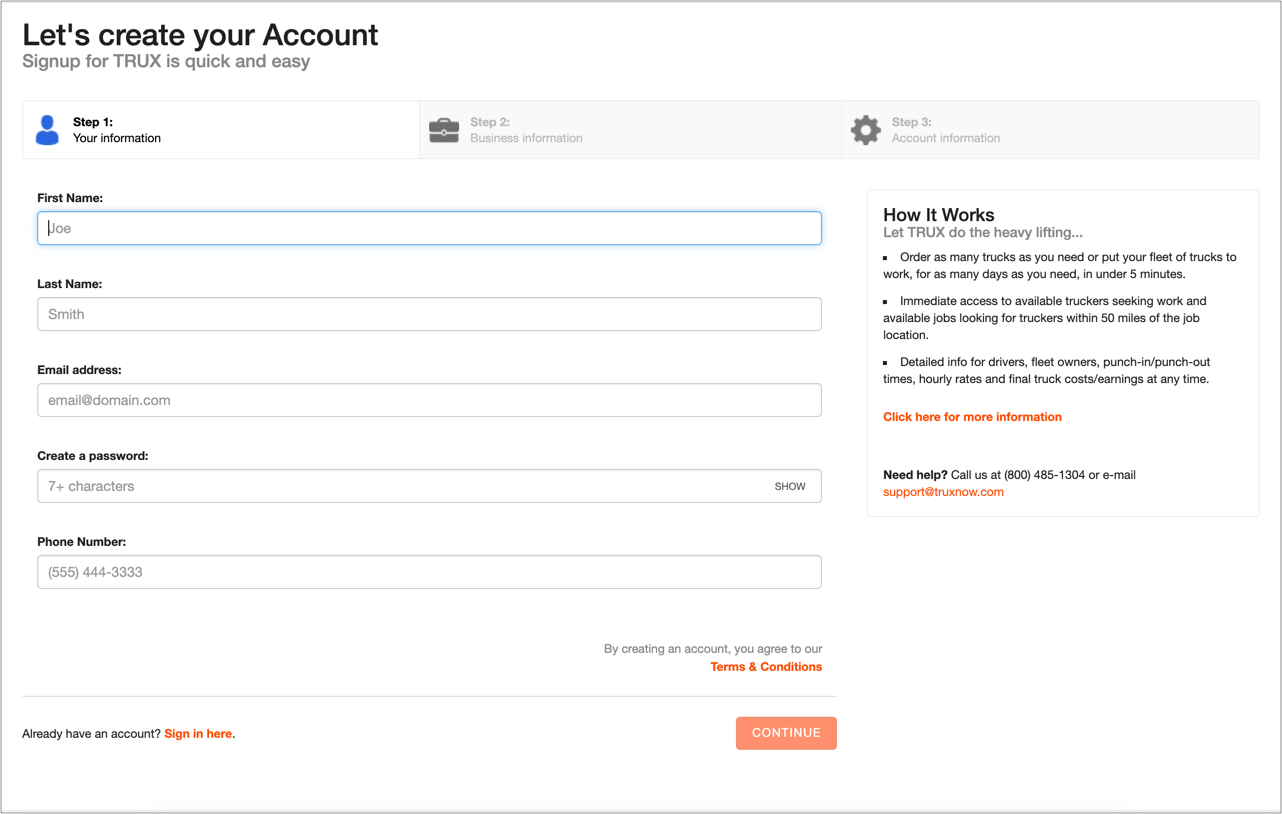Email support@truxnow.com via the link
This screenshot has width=1282, height=814.
click(x=943, y=492)
